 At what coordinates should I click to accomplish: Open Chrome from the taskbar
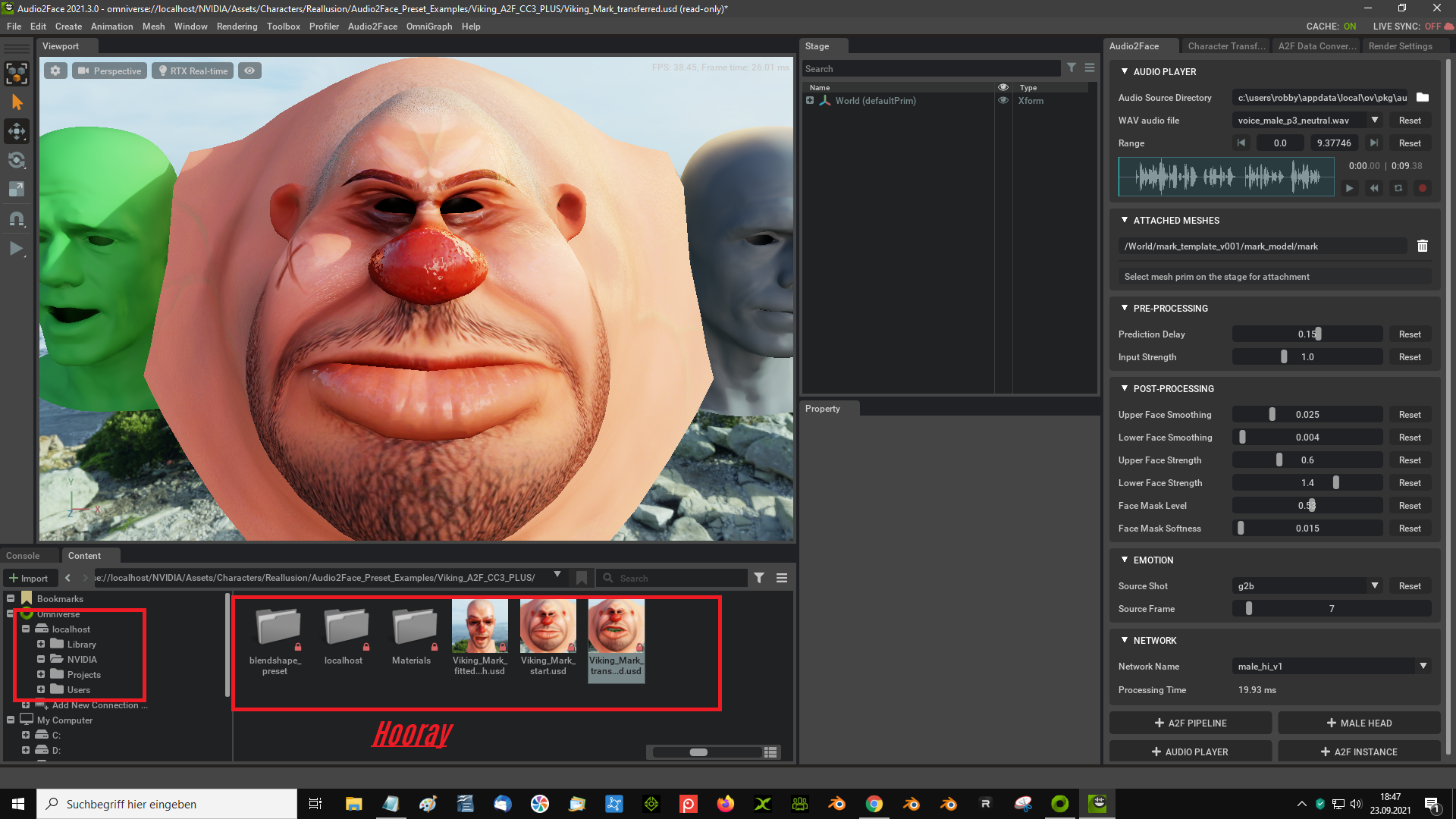tap(874, 804)
